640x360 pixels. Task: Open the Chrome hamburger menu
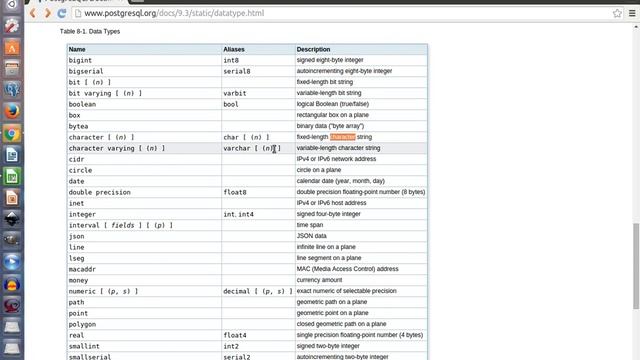632,13
